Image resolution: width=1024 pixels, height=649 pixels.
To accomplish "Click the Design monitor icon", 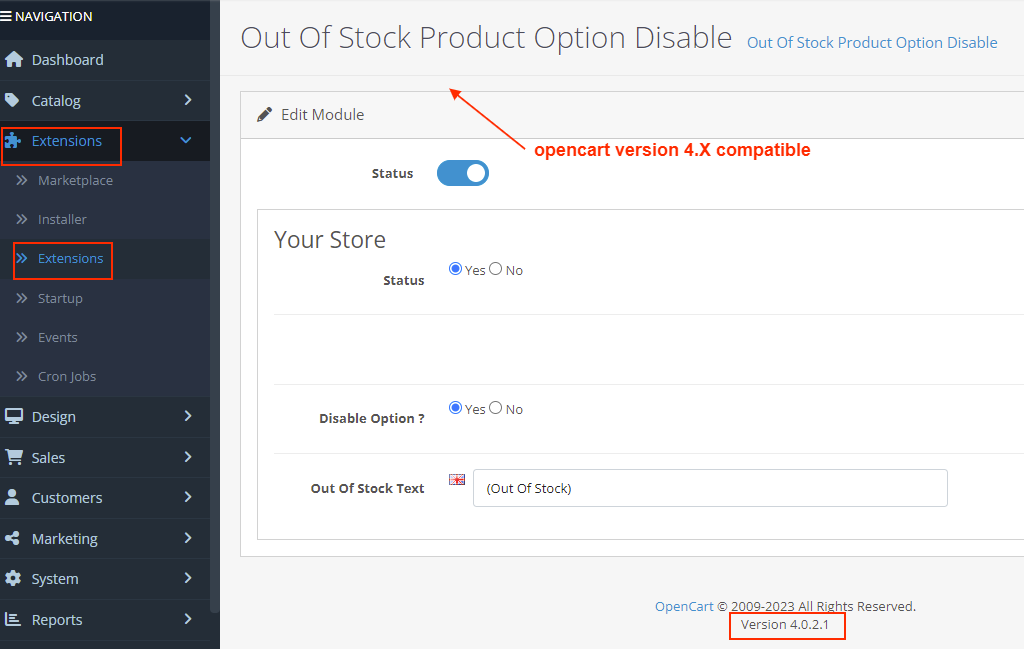I will pos(13,416).
